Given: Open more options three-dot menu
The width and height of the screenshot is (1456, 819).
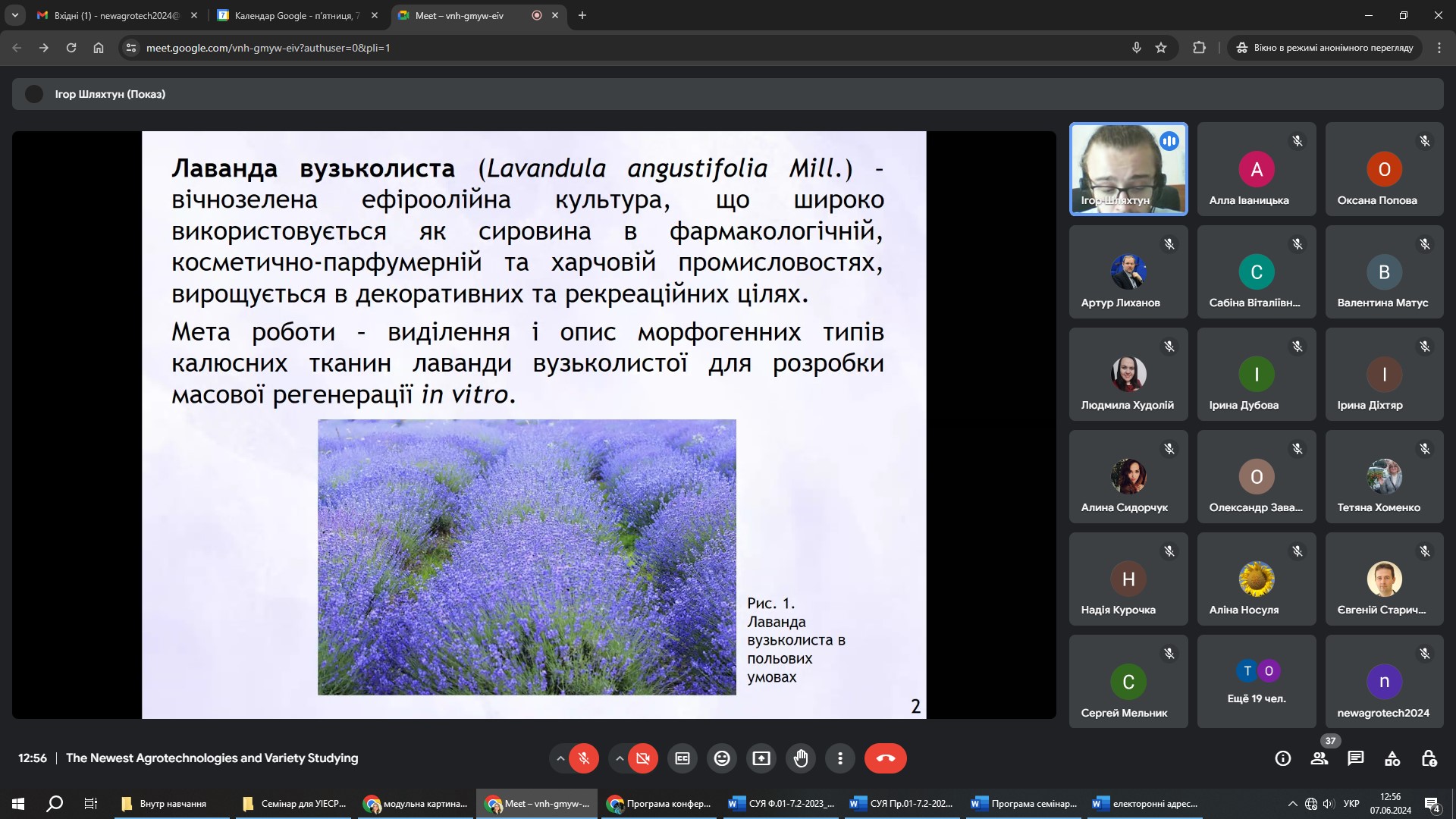Looking at the screenshot, I should coord(840,758).
